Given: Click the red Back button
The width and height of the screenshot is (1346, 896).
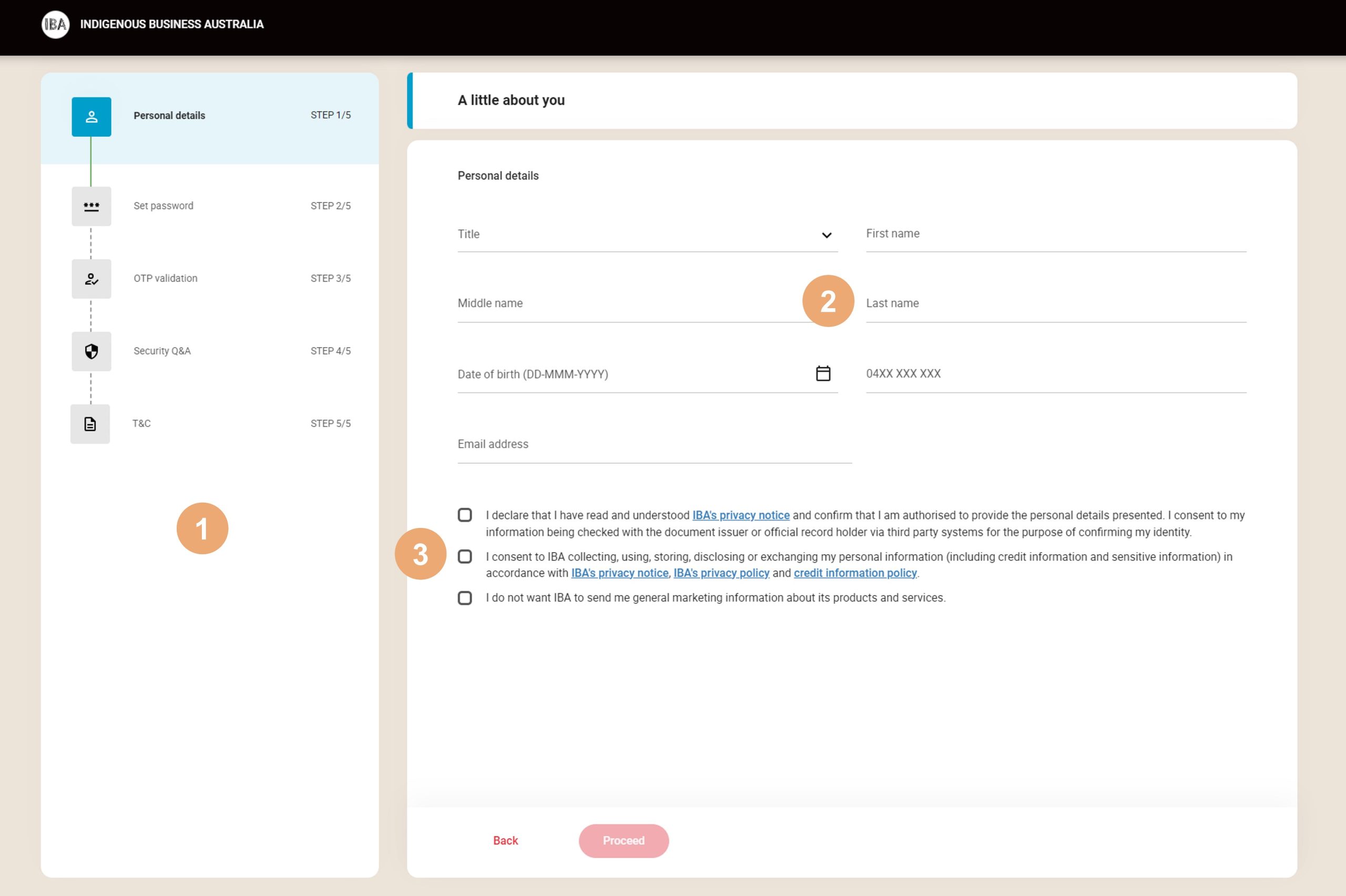Looking at the screenshot, I should (505, 841).
